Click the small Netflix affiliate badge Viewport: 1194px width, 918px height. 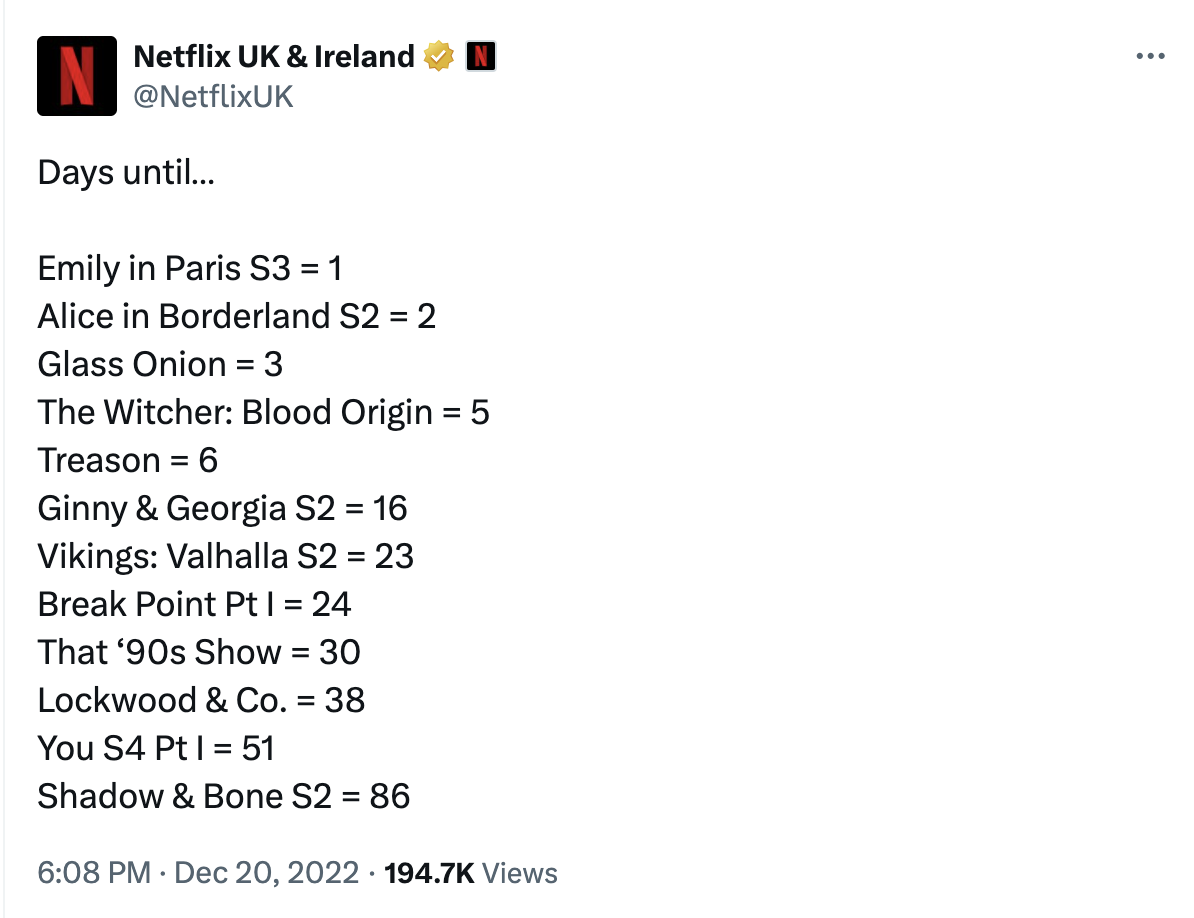pos(481,57)
